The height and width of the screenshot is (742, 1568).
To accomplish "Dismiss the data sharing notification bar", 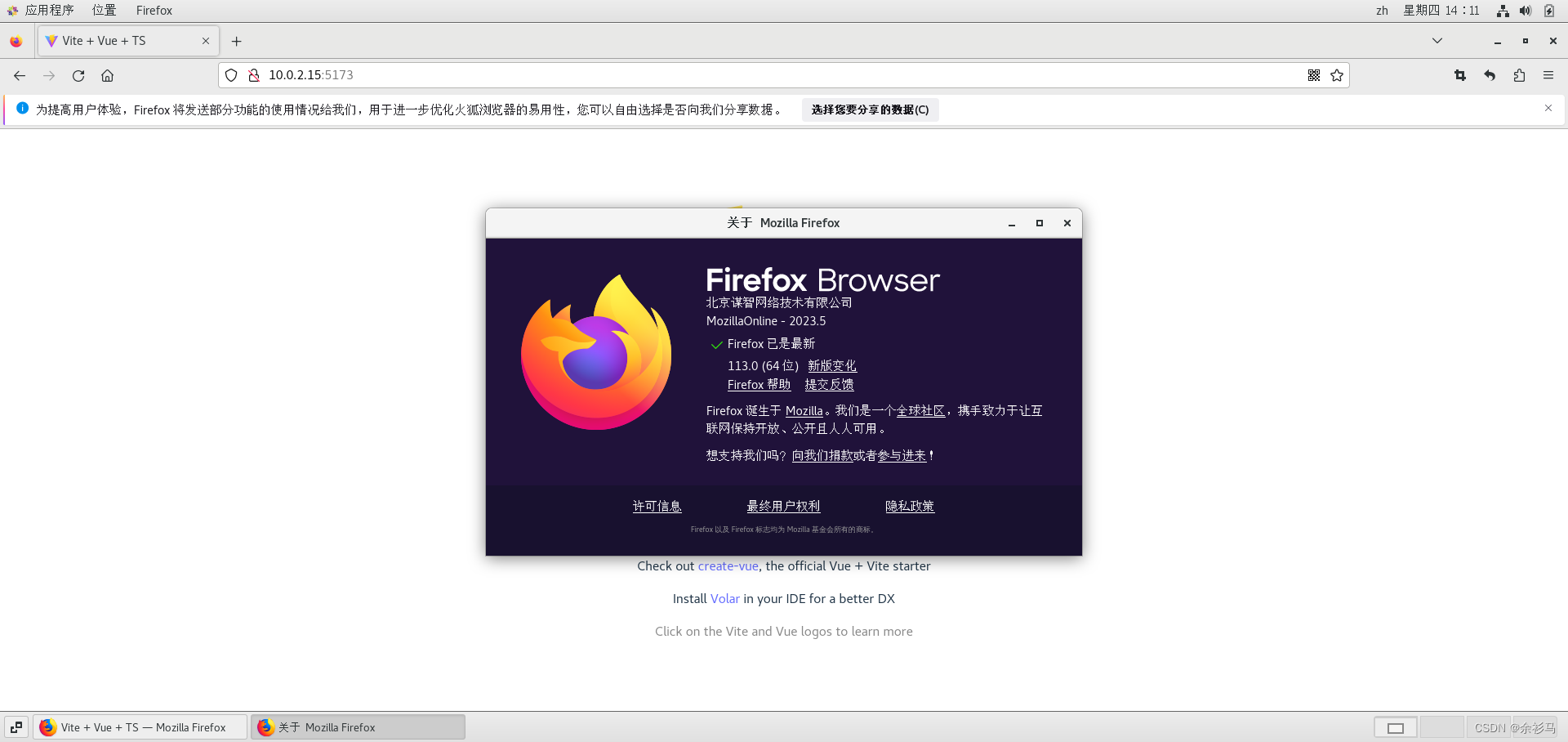I will click(1548, 108).
